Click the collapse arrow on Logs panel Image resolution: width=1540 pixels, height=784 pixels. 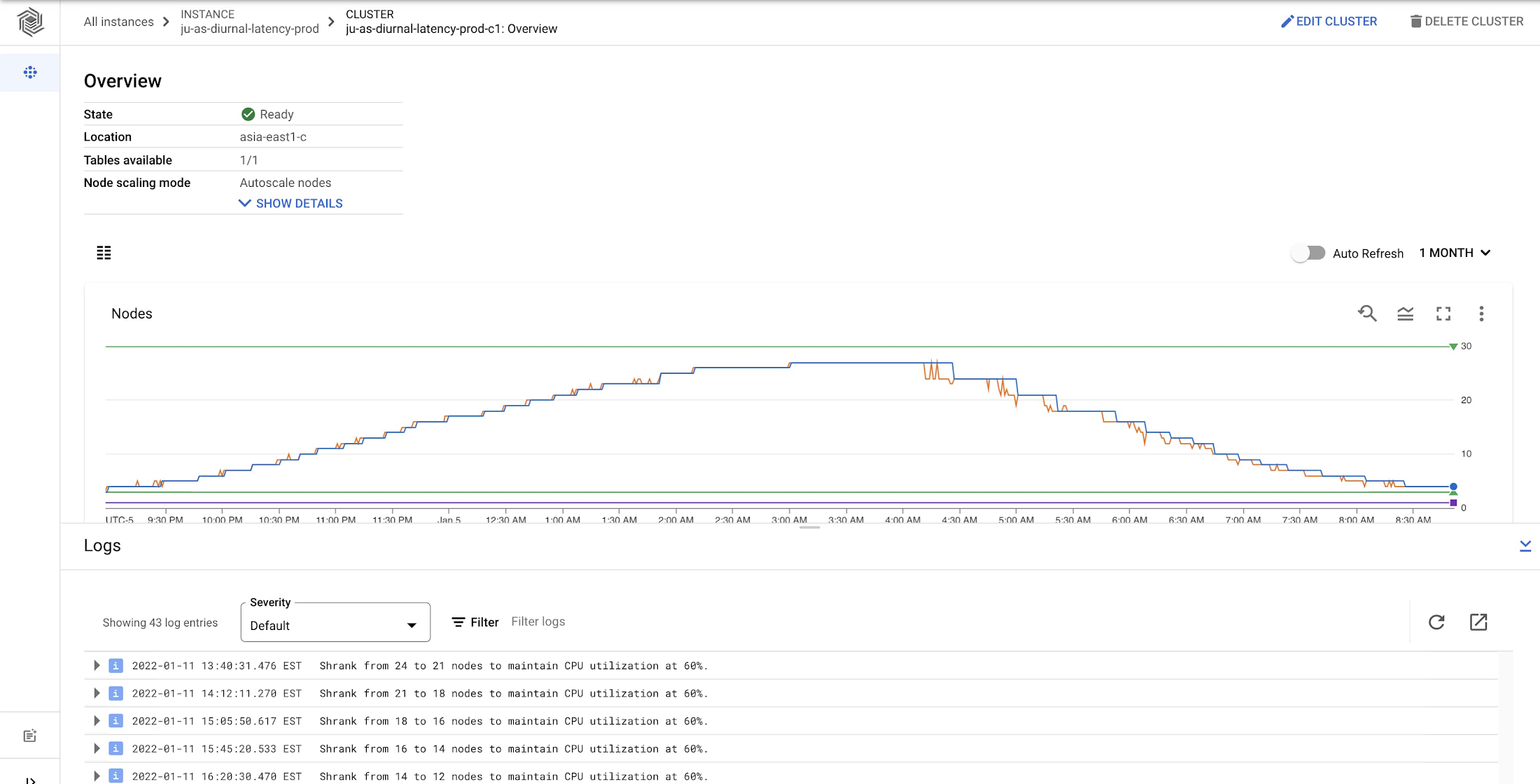point(1525,546)
